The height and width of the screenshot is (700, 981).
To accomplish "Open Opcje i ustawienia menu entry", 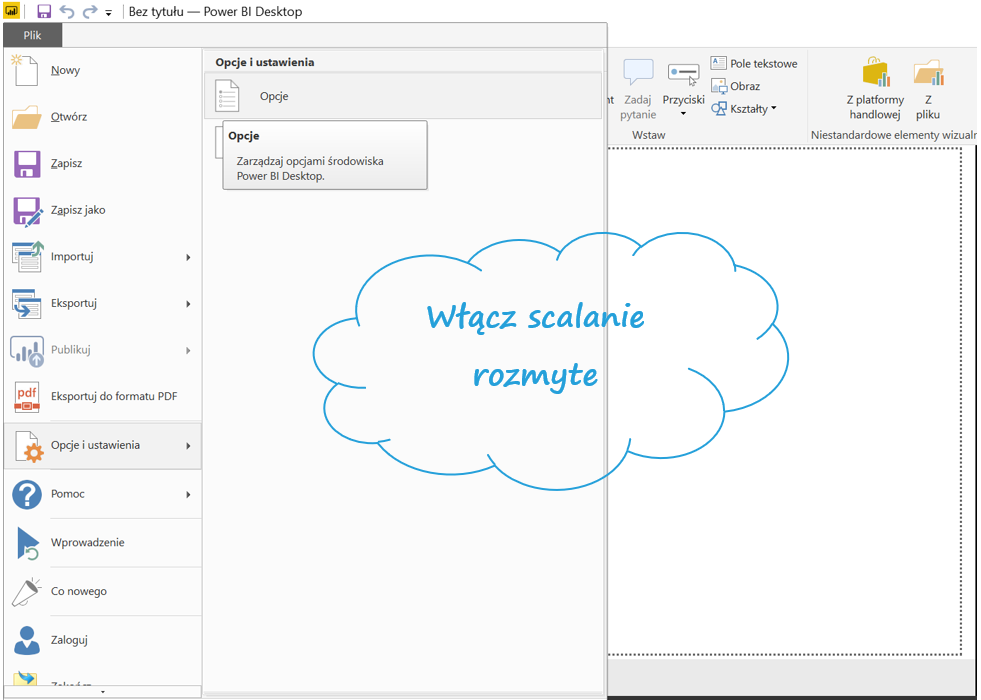I will point(95,445).
